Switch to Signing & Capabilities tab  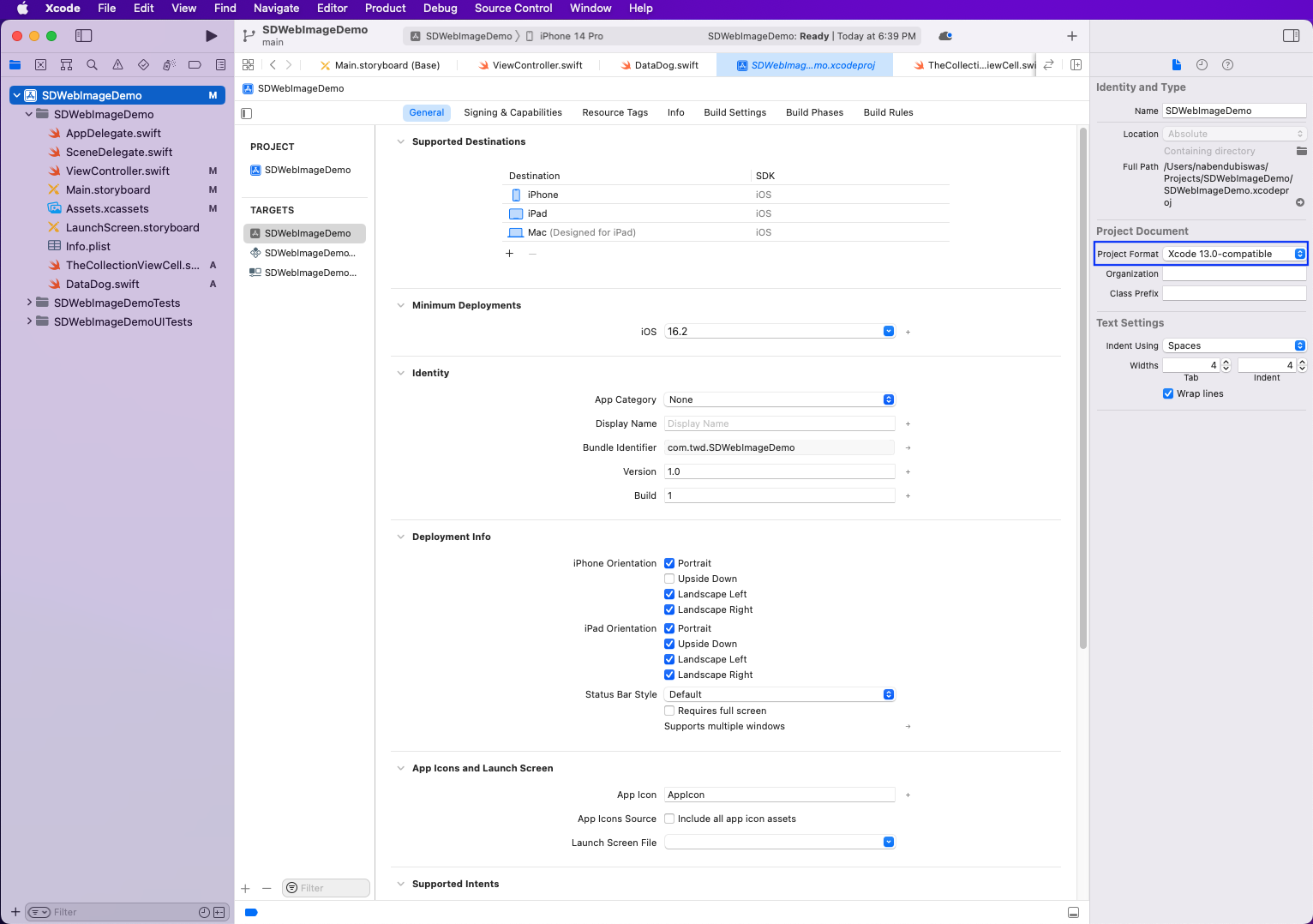point(513,112)
